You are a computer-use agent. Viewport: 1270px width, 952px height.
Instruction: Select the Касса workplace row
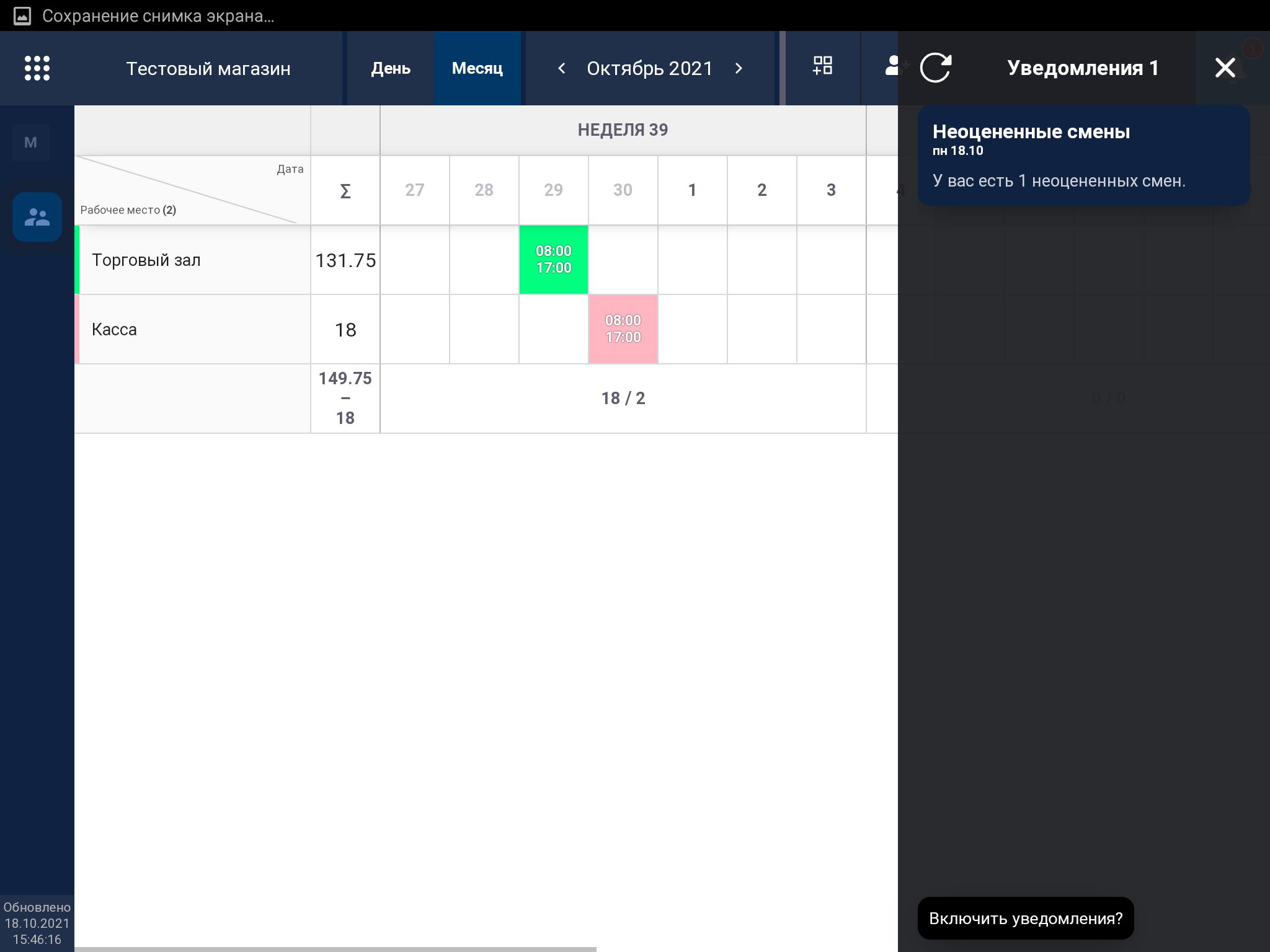(192, 329)
